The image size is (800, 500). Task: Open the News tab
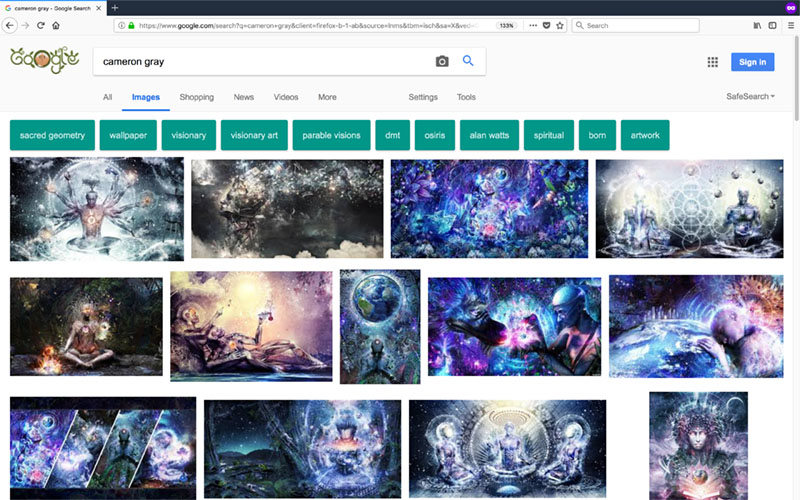243,97
